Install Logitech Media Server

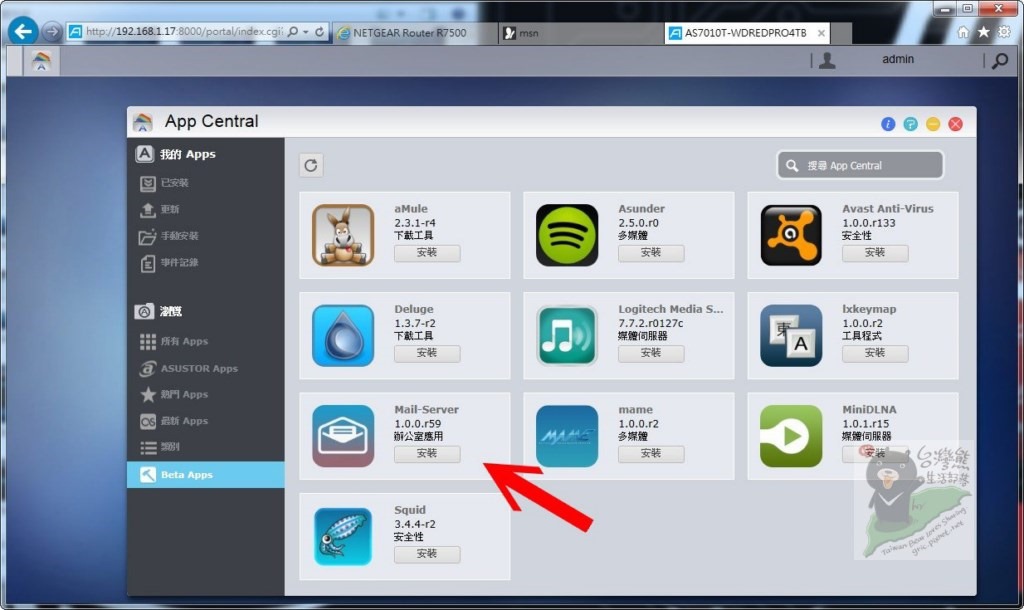tap(651, 353)
